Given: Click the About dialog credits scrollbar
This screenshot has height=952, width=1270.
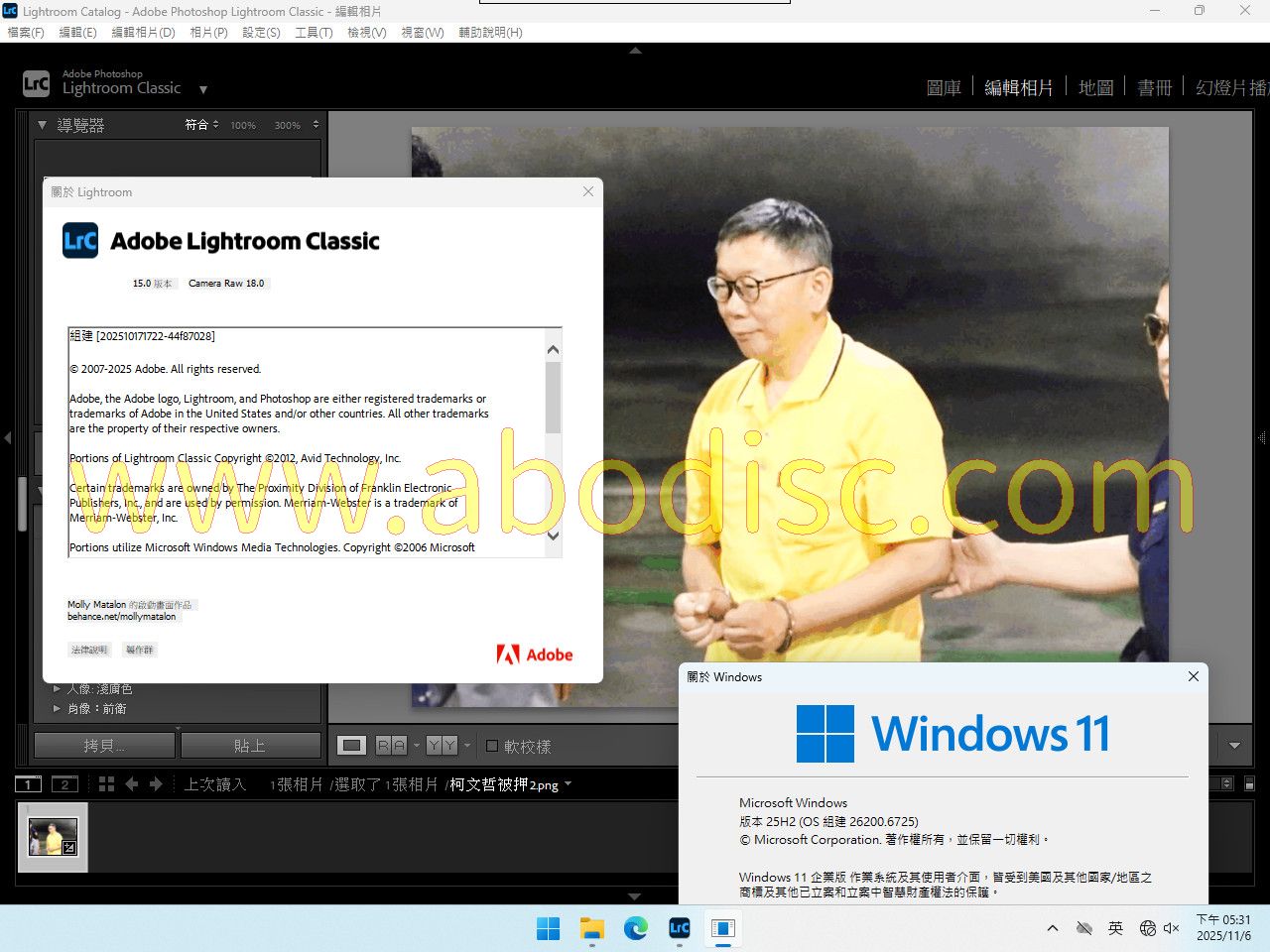Looking at the screenshot, I should (x=554, y=397).
